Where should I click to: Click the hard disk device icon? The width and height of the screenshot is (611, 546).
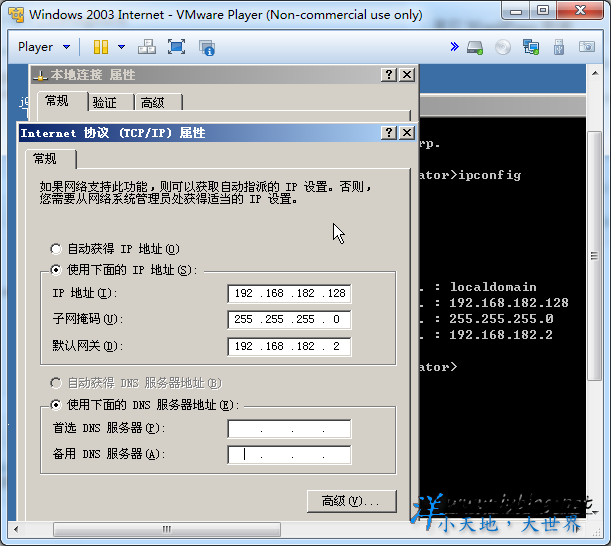[475, 48]
